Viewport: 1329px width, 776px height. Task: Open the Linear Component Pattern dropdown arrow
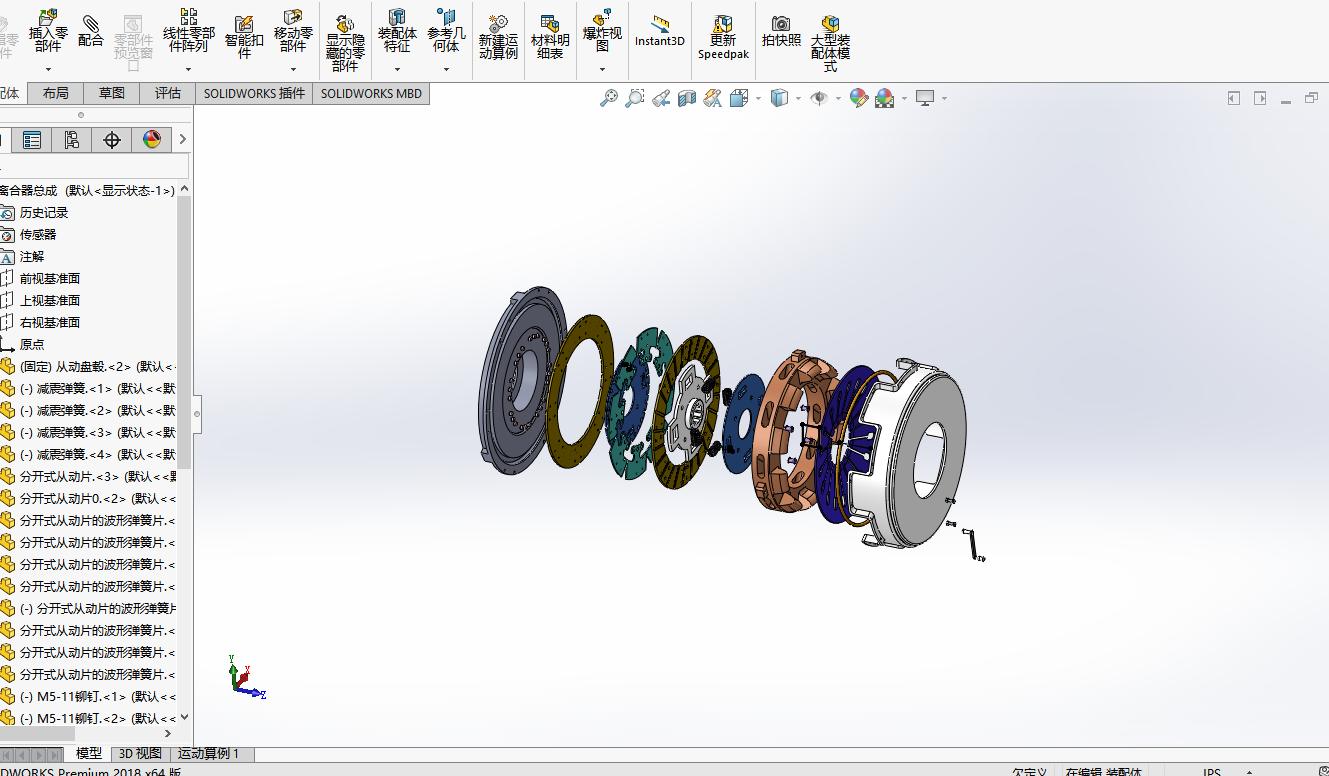[x=188, y=70]
